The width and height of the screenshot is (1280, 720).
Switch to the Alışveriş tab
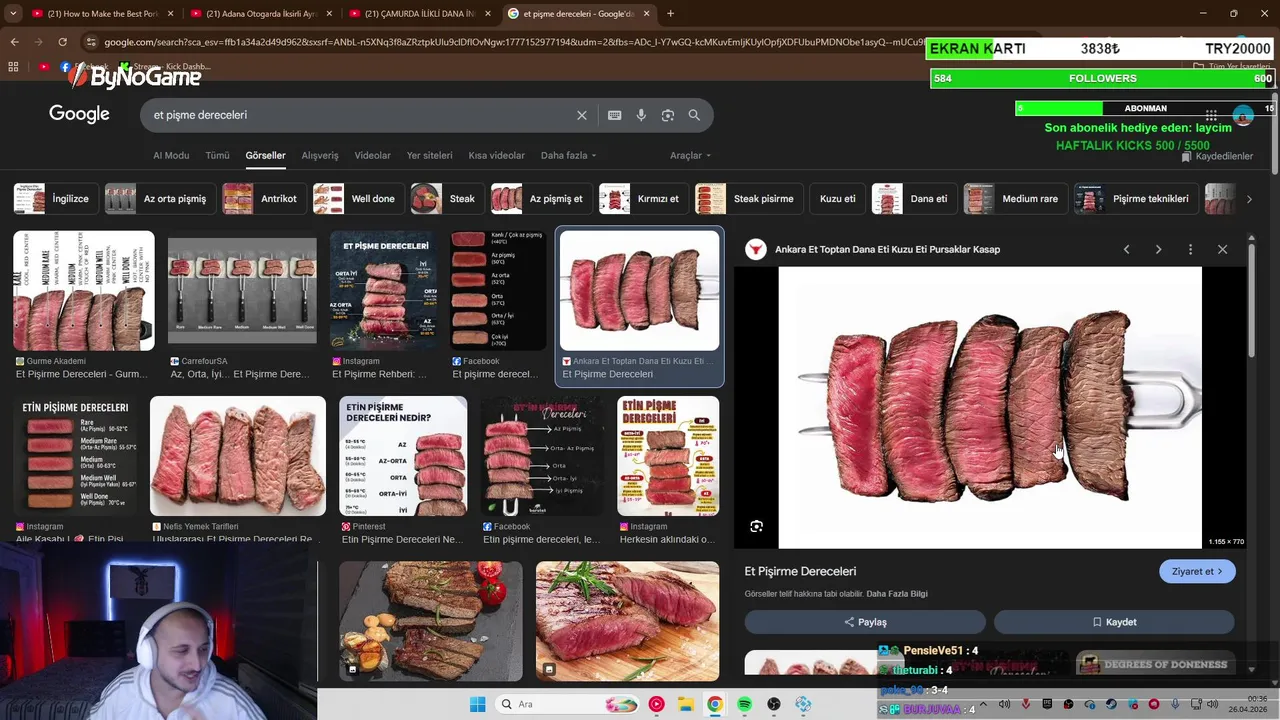pos(320,156)
